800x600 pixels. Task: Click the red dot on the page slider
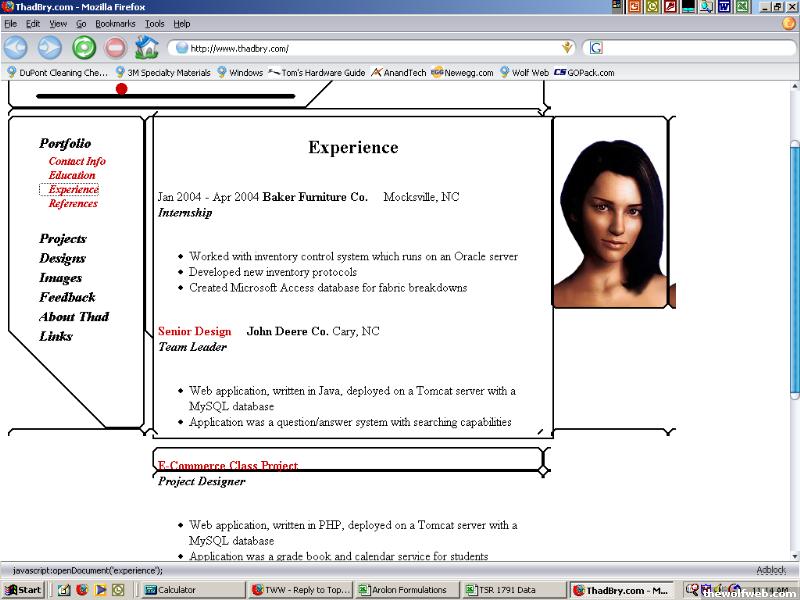122,89
